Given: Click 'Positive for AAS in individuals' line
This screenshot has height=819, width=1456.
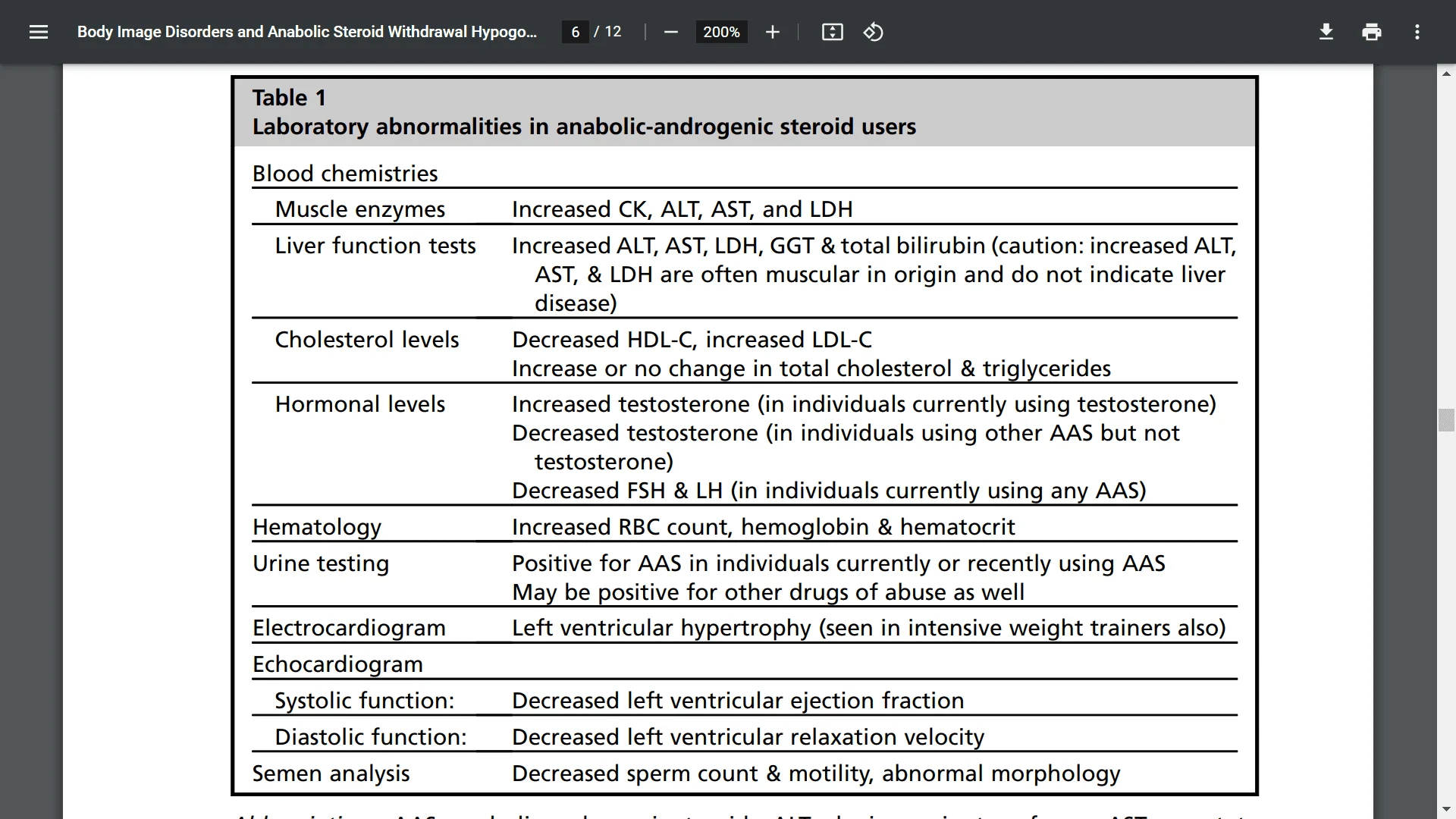Looking at the screenshot, I should [x=838, y=563].
